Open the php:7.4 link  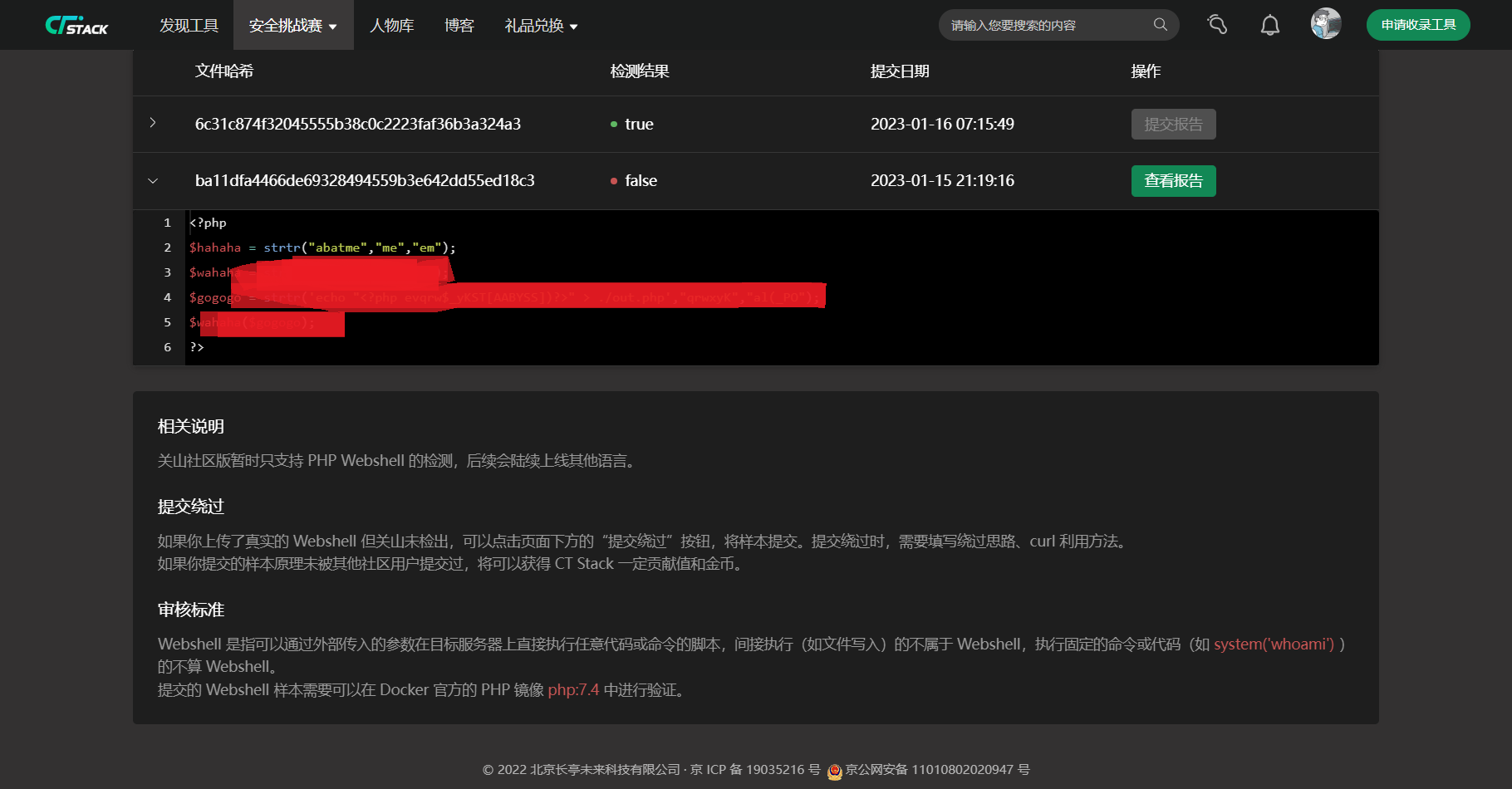click(x=574, y=690)
